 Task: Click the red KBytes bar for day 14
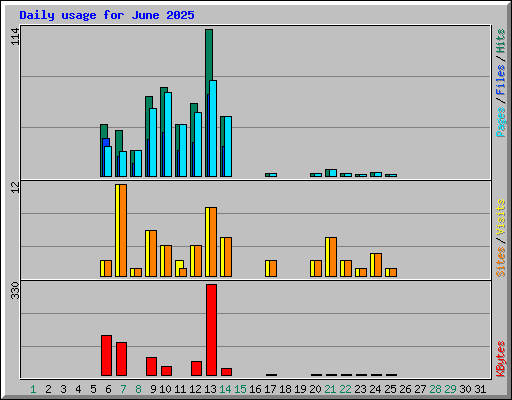click(226, 372)
